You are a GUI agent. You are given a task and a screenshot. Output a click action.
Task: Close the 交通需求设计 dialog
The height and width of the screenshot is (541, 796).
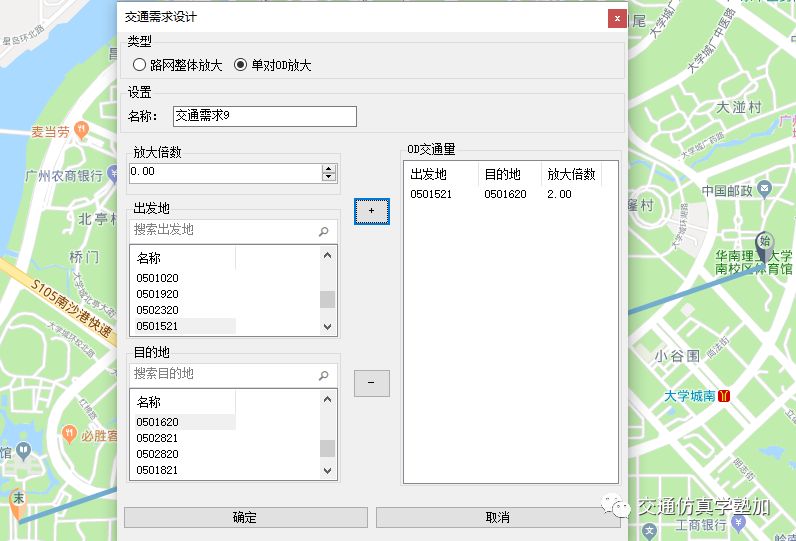coord(617,19)
